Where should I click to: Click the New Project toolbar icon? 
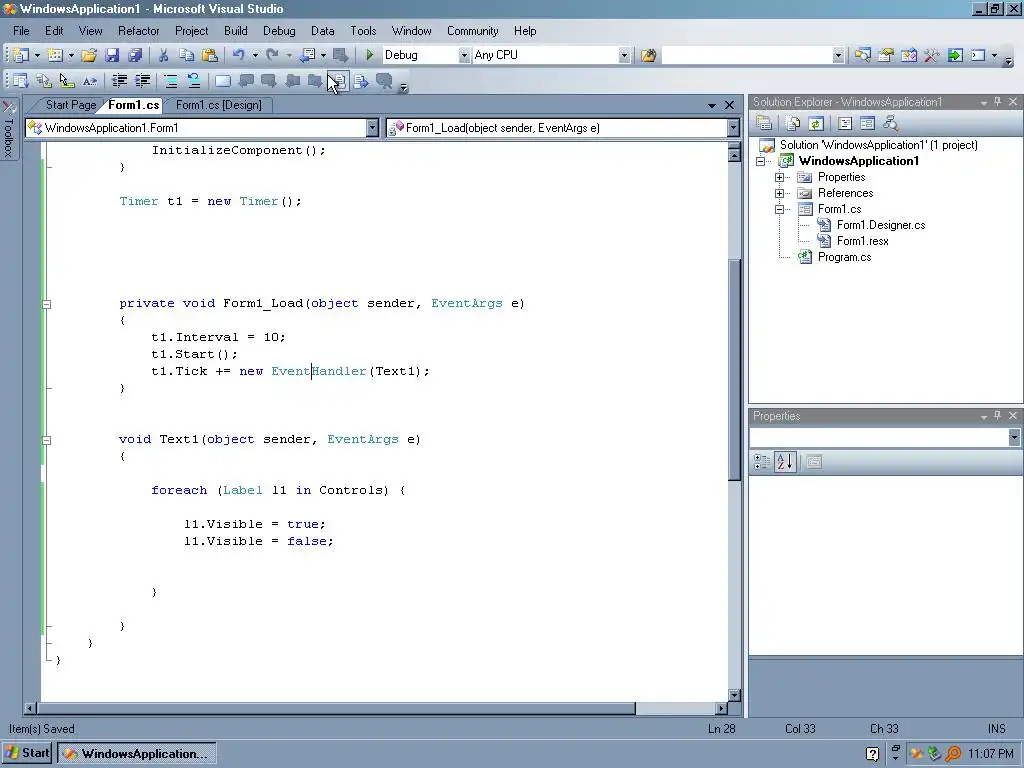click(21, 56)
